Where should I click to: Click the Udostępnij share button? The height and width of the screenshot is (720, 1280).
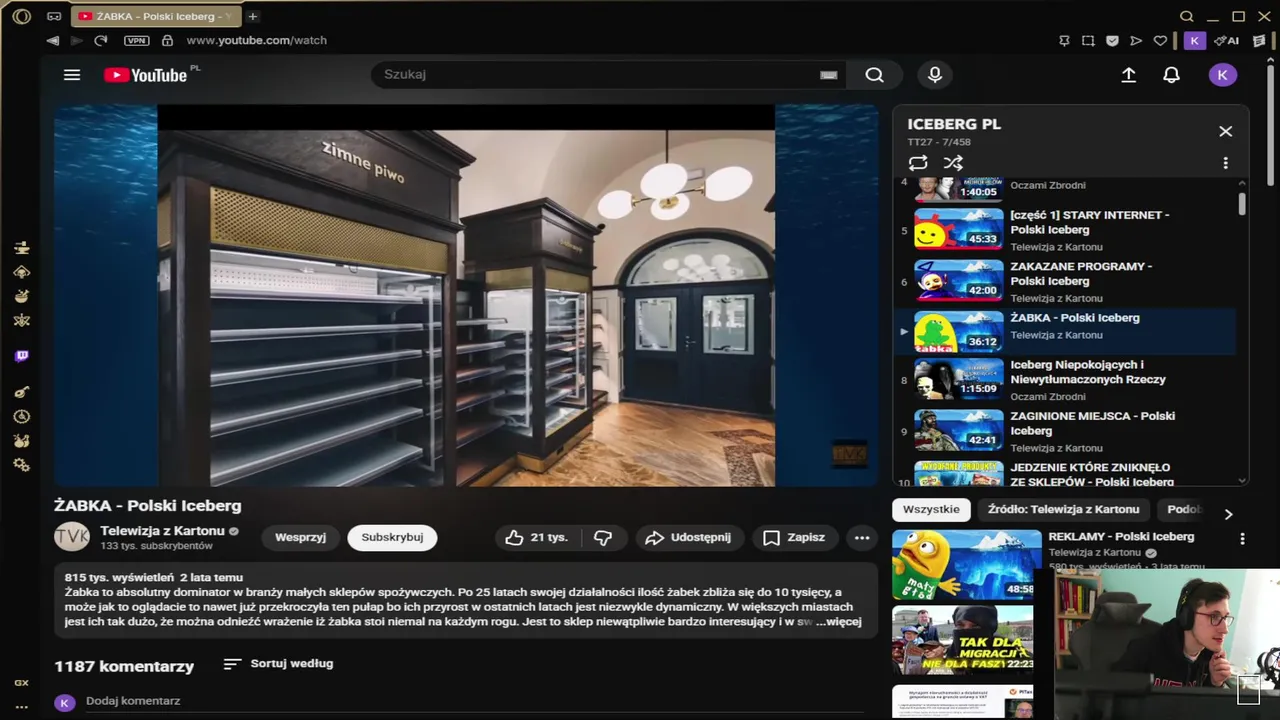click(690, 538)
